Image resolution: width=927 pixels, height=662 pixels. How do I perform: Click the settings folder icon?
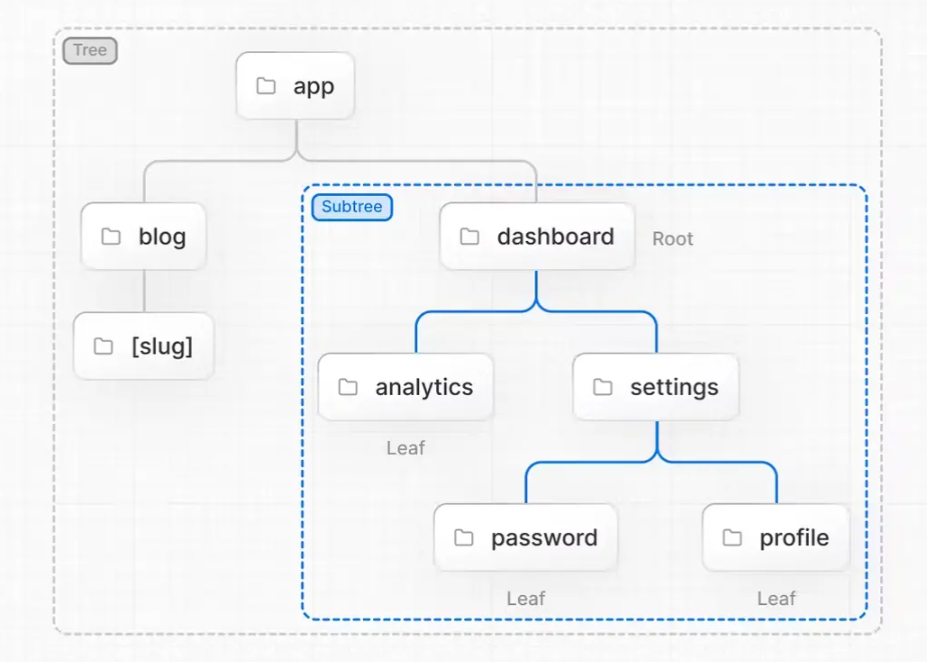pyautogui.click(x=603, y=387)
